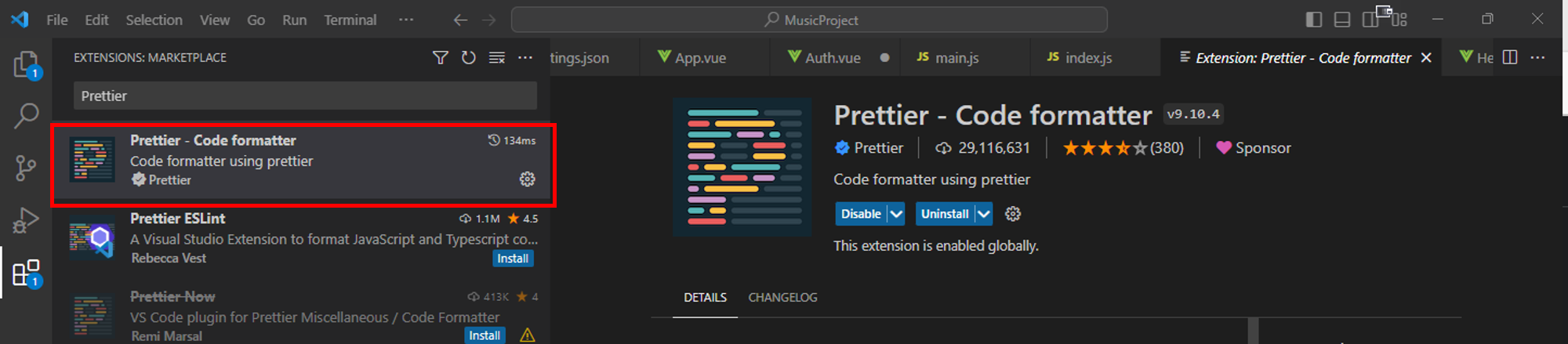1568x344 pixels.
Task: Switch to the CHANGELOG tab
Action: (782, 298)
